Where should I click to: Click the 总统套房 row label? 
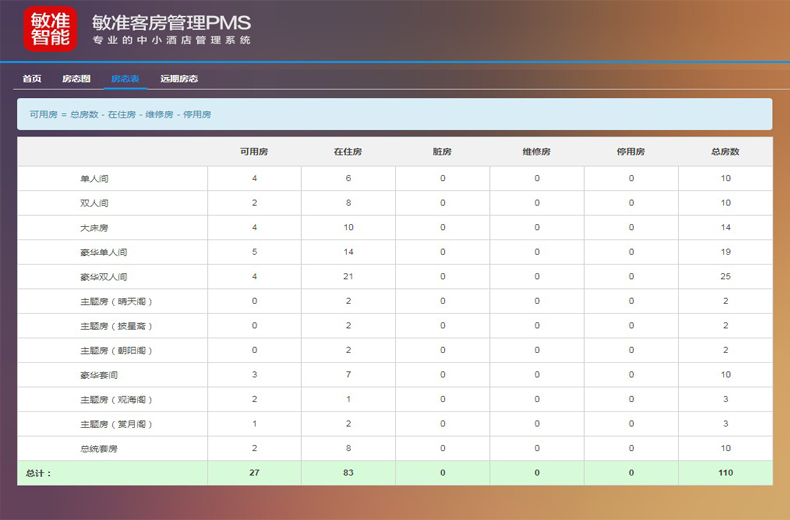[x=99, y=449]
